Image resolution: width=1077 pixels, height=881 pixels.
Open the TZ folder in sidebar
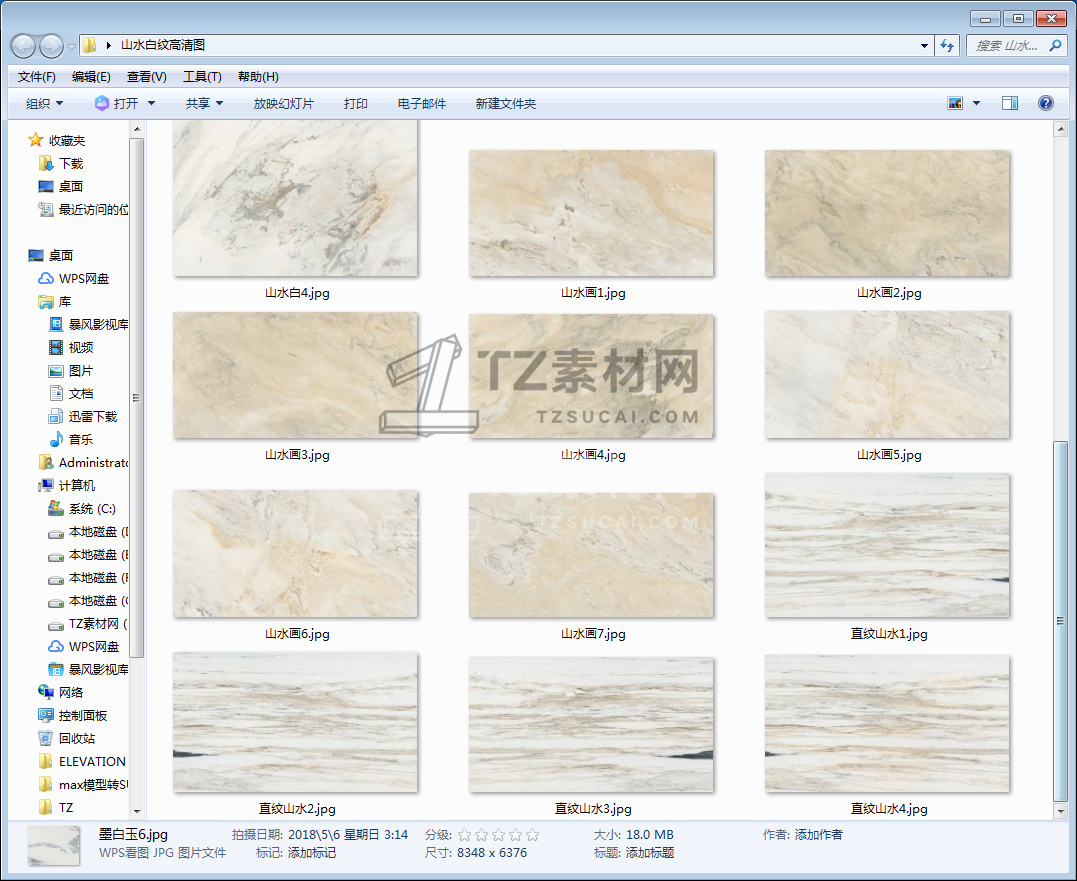[x=56, y=808]
